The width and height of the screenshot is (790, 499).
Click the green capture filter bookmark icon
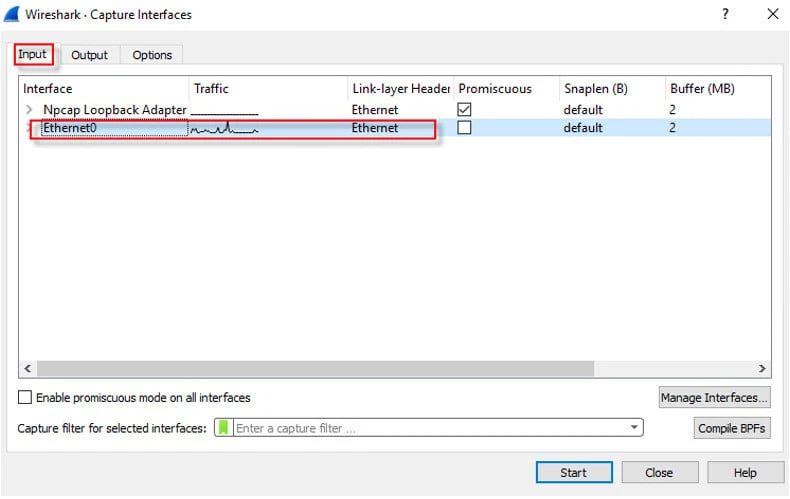pos(224,428)
